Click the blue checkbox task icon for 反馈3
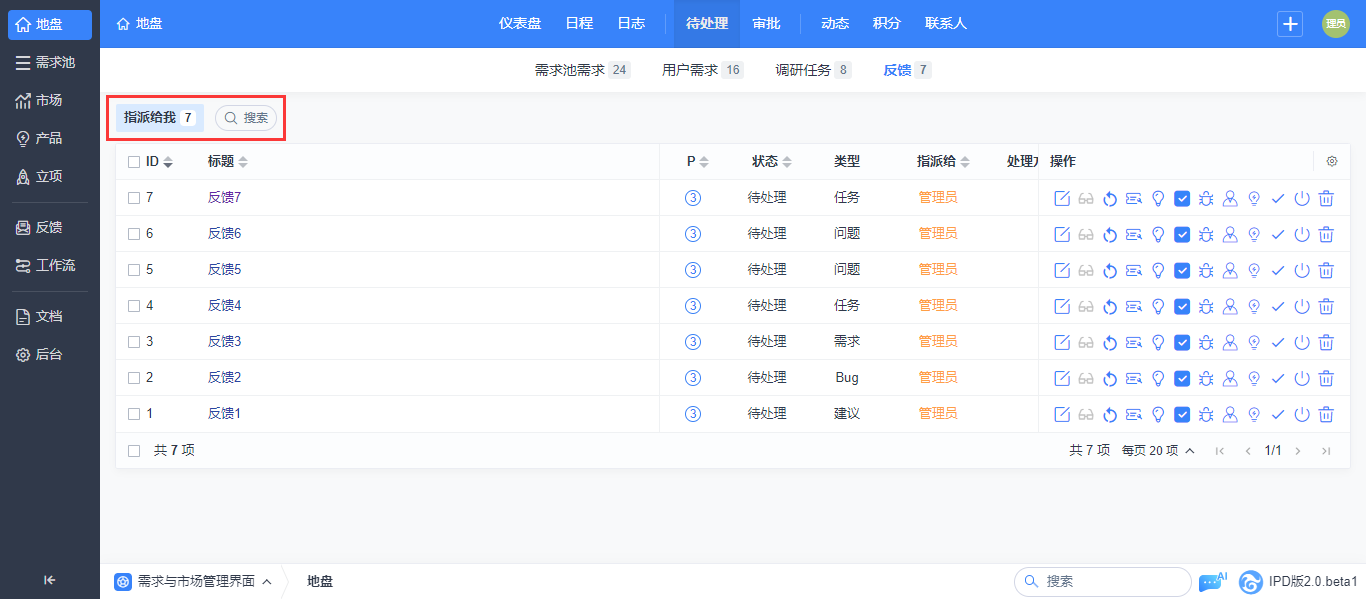 (1182, 342)
